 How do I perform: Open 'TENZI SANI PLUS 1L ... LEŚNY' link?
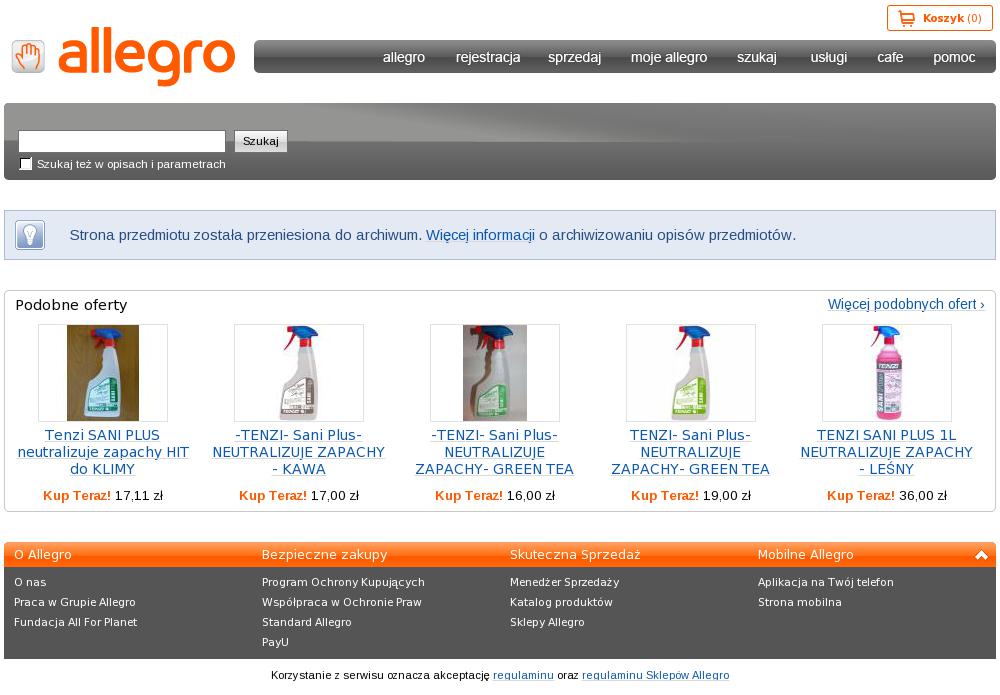point(886,452)
